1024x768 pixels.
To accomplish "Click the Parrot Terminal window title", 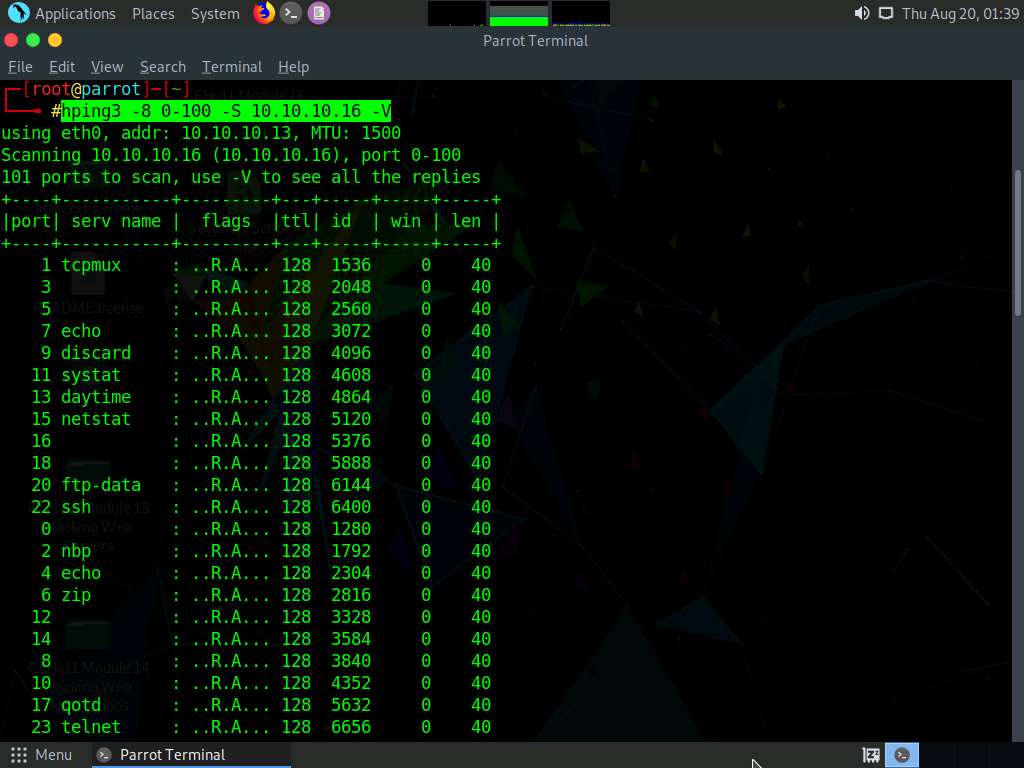I will pyautogui.click(x=536, y=40).
